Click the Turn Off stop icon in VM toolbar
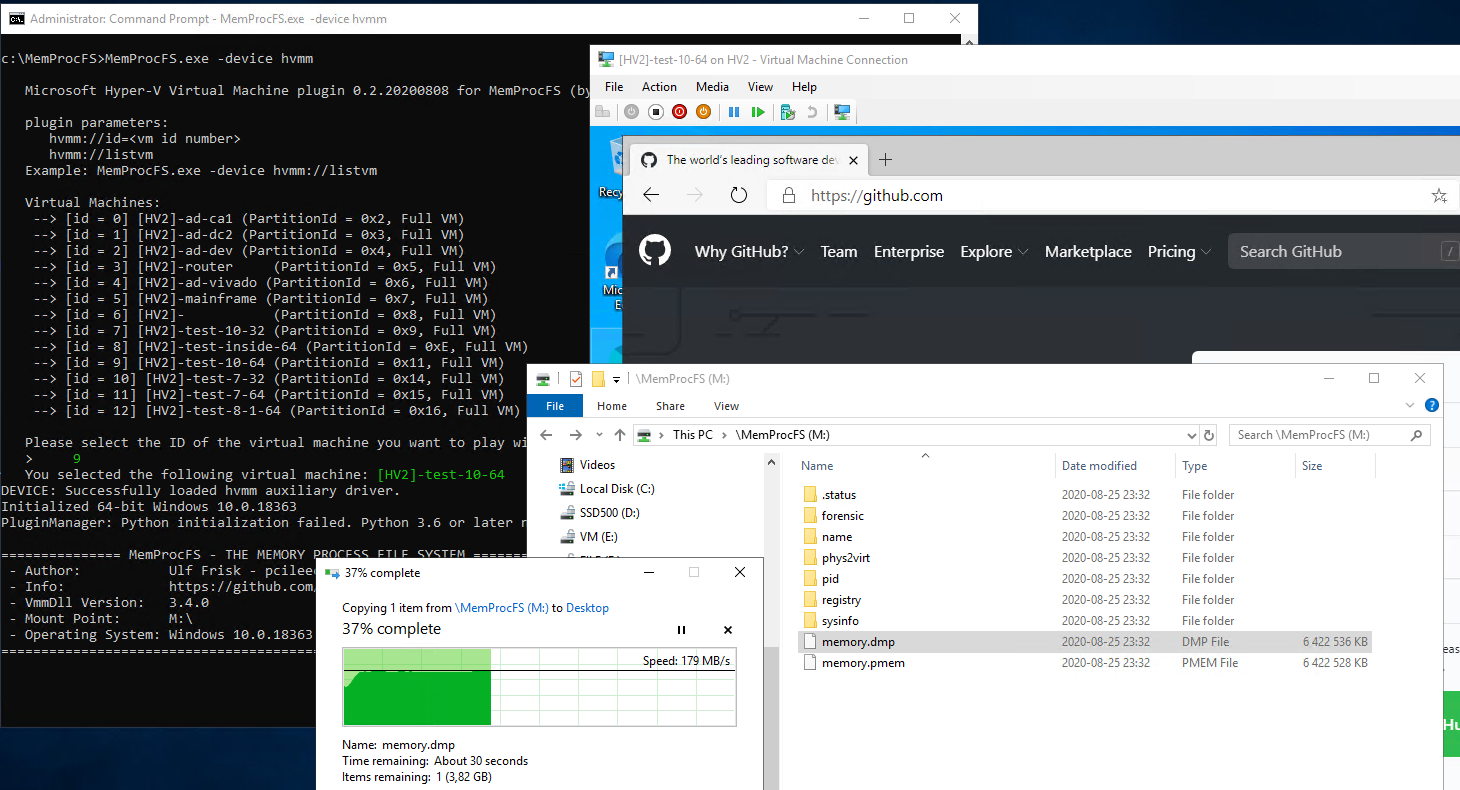 point(656,112)
